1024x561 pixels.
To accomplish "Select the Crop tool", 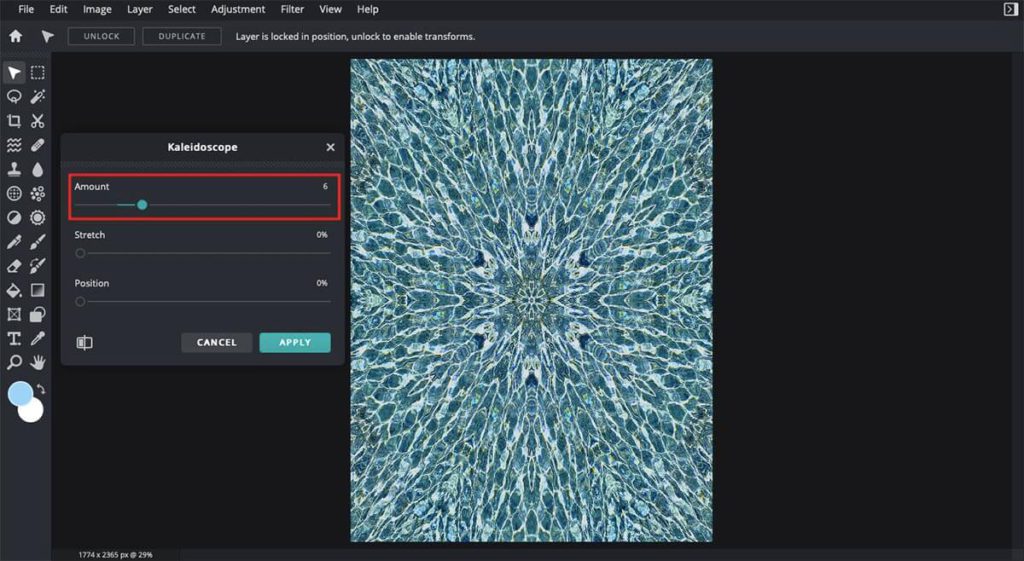I will point(14,121).
